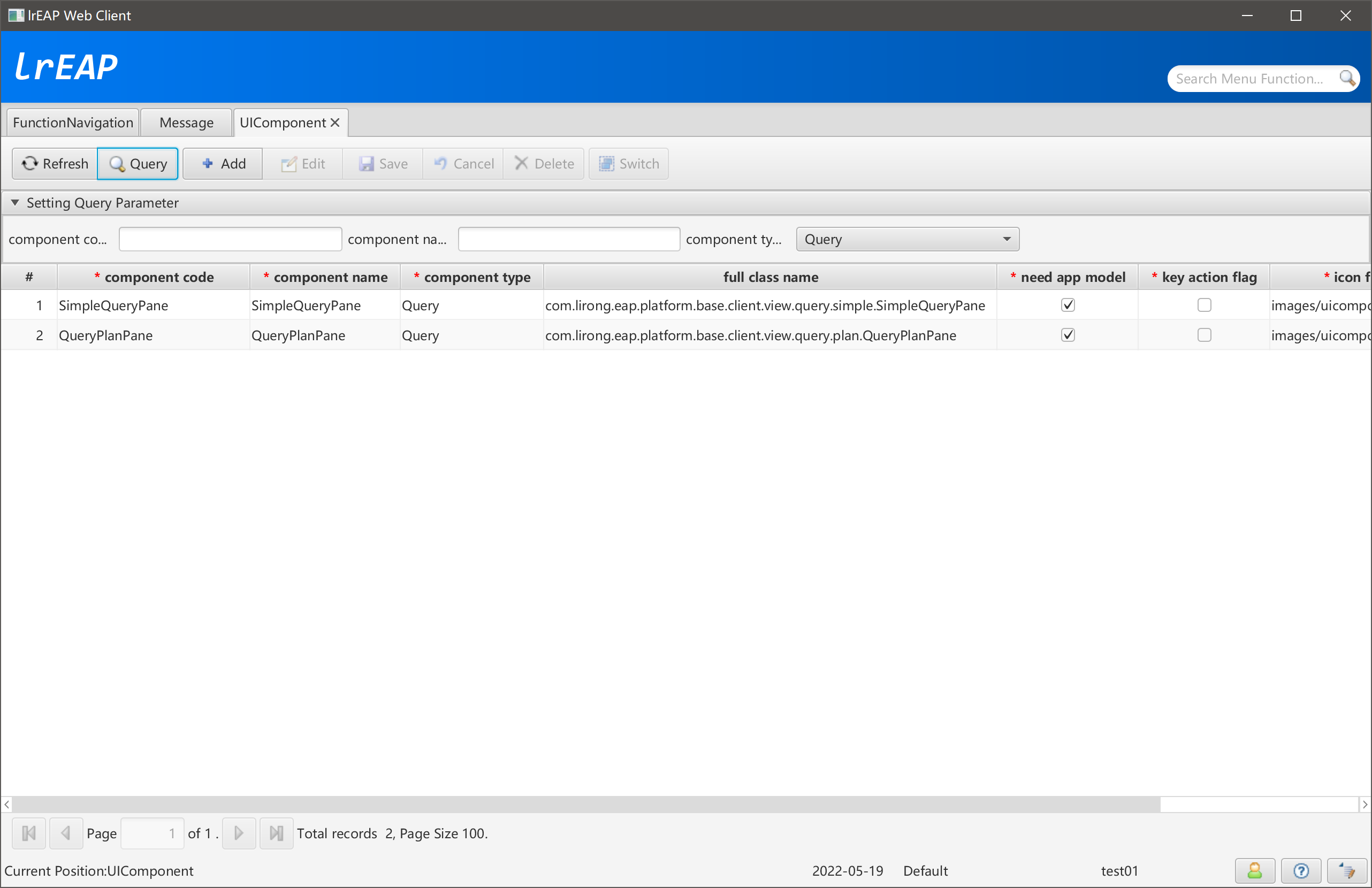Select QueryPlanPane component name cell
This screenshot has width=1372, height=888.
pos(325,335)
